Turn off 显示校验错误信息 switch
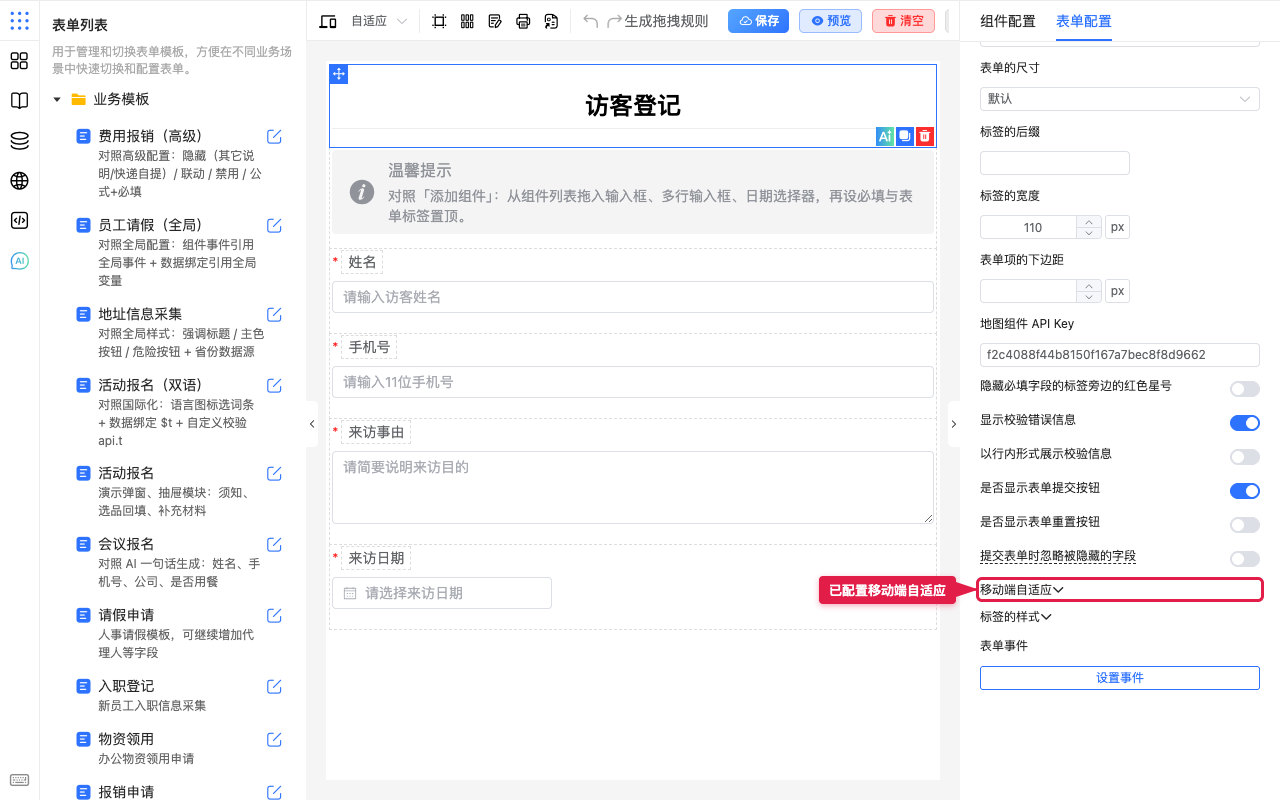This screenshot has width=1280, height=800. (1244, 423)
